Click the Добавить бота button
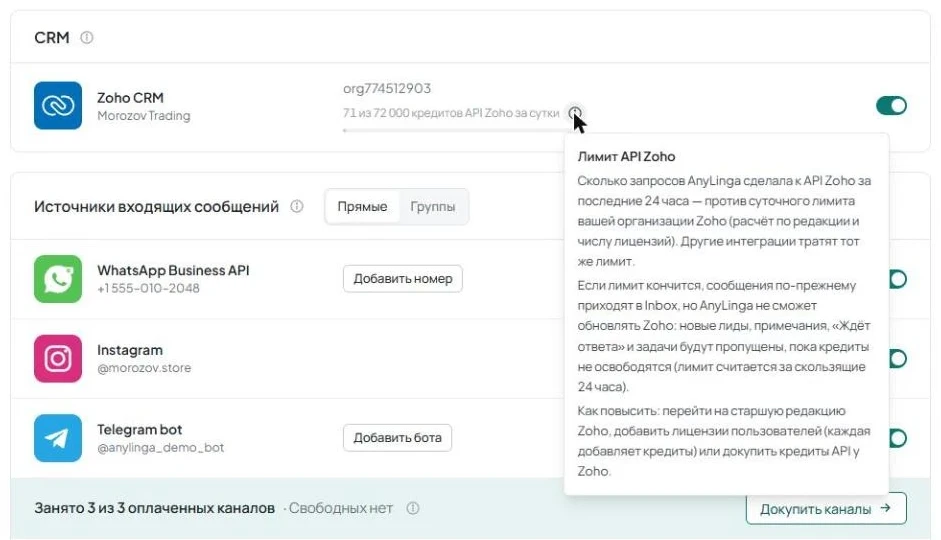 point(397,438)
